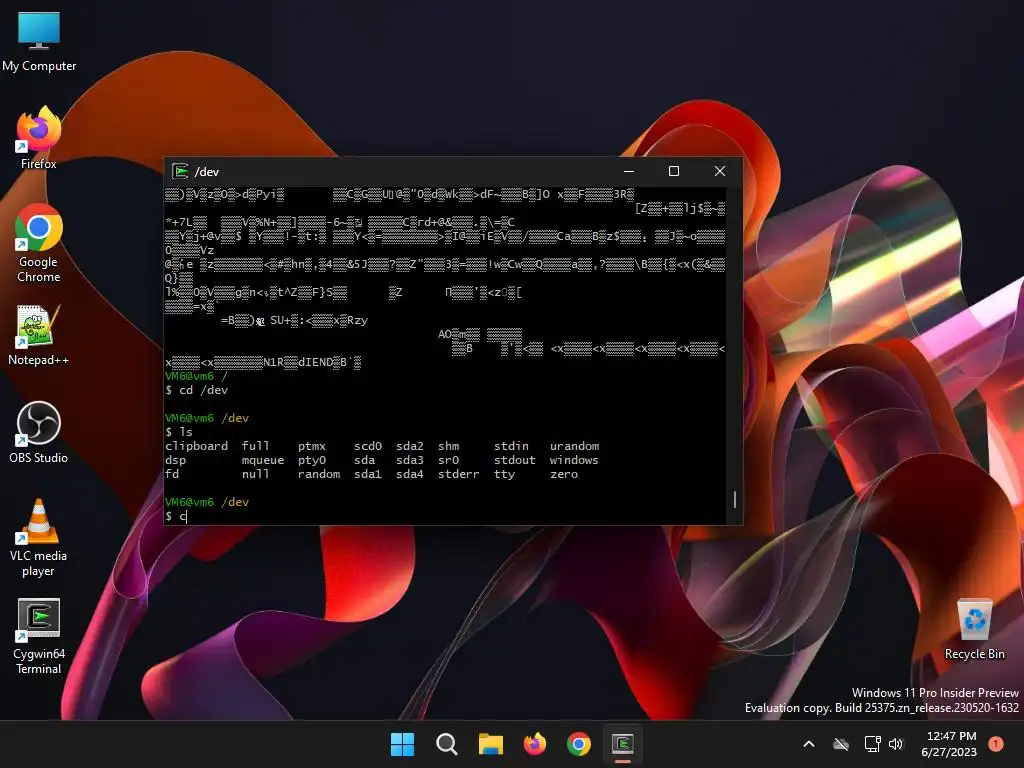Click the '$ cd /dev' command line
1024x768 pixels.
[197, 390]
